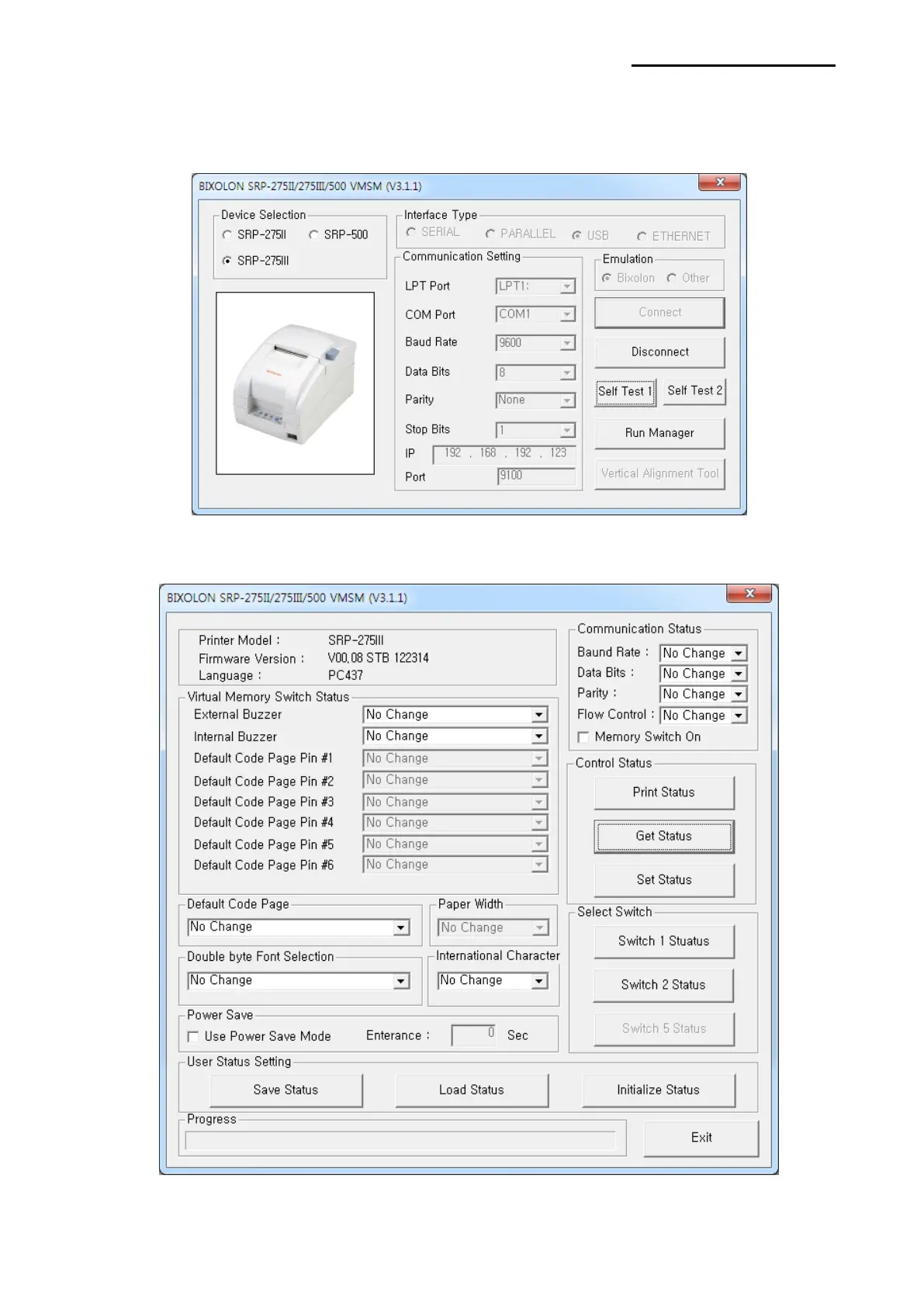
Task: Click the Port 9100 input field
Action: [x=535, y=477]
